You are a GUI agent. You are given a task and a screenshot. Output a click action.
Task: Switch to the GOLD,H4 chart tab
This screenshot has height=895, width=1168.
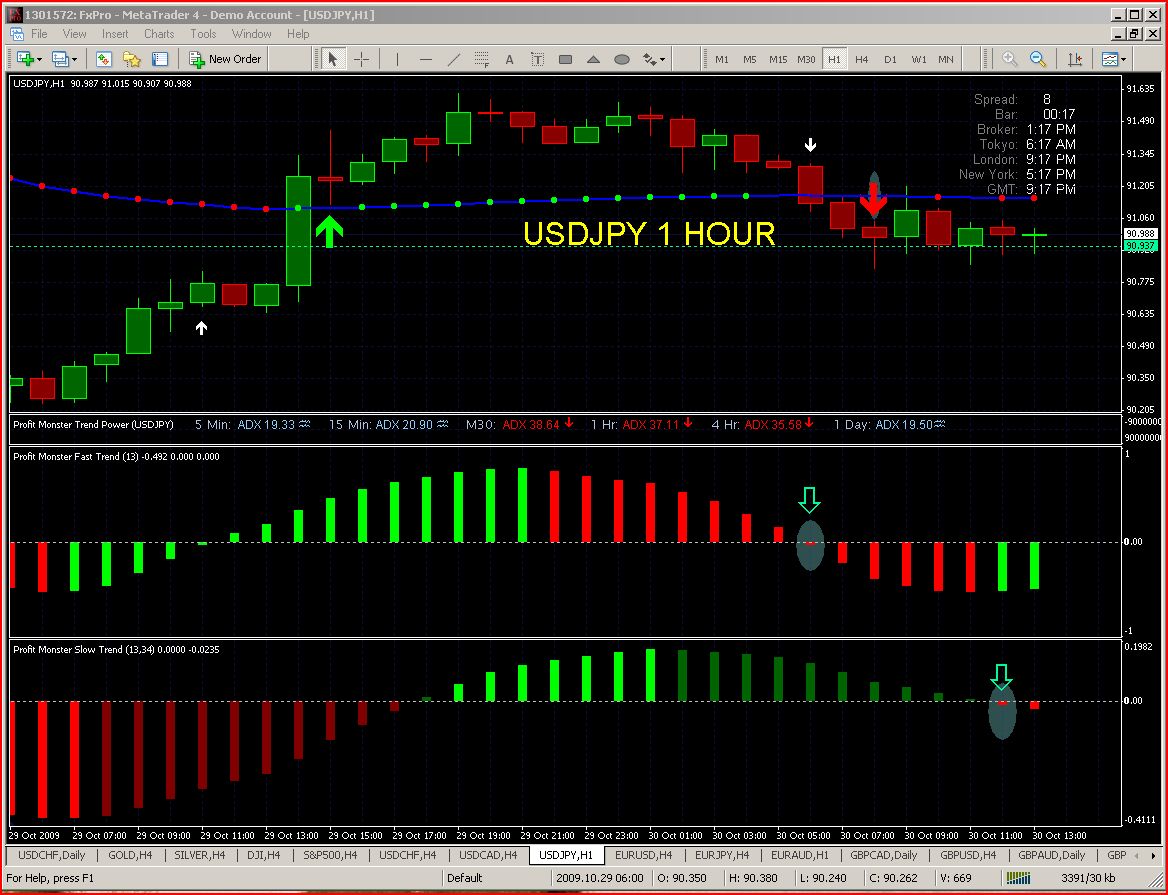130,855
